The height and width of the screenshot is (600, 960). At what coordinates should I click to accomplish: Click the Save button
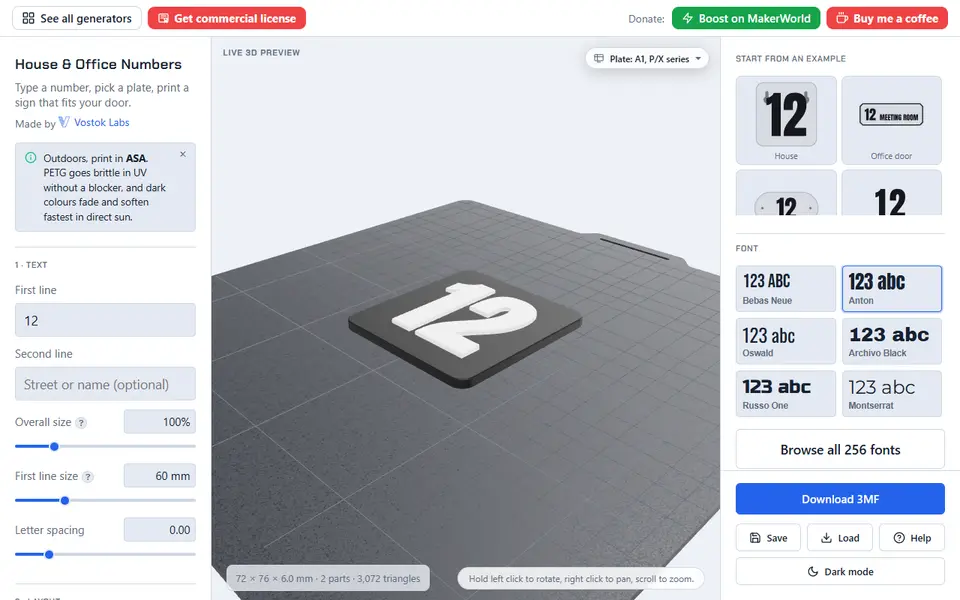click(768, 538)
